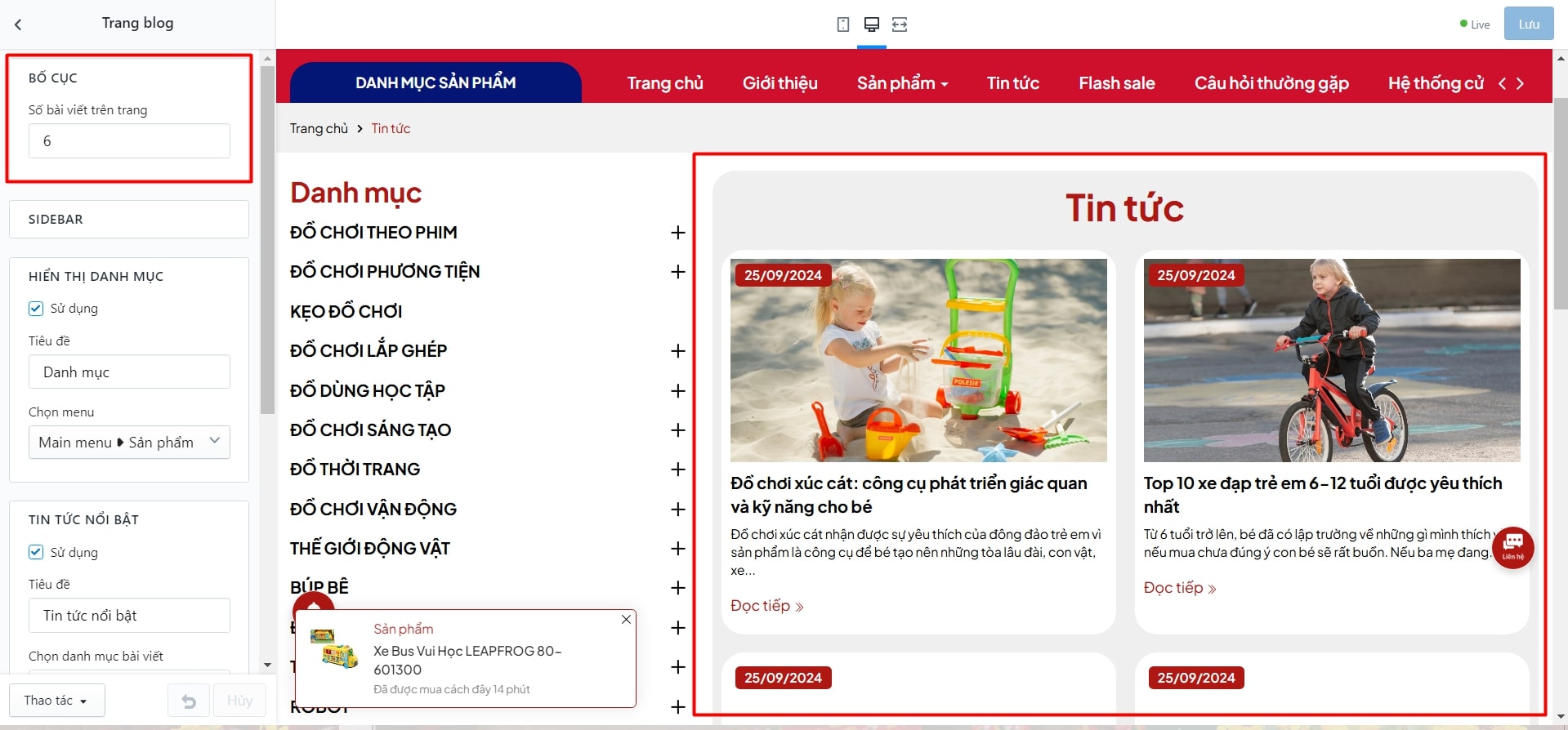Screen dimensions: 1568x730
Task: Open Flash sale menu item
Action: tap(1116, 83)
